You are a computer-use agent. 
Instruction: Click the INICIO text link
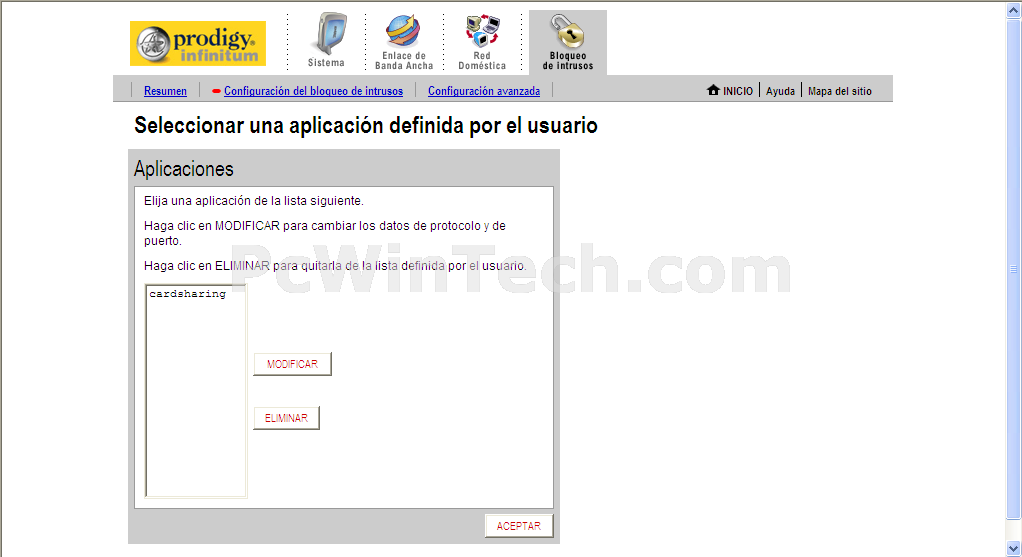click(738, 91)
